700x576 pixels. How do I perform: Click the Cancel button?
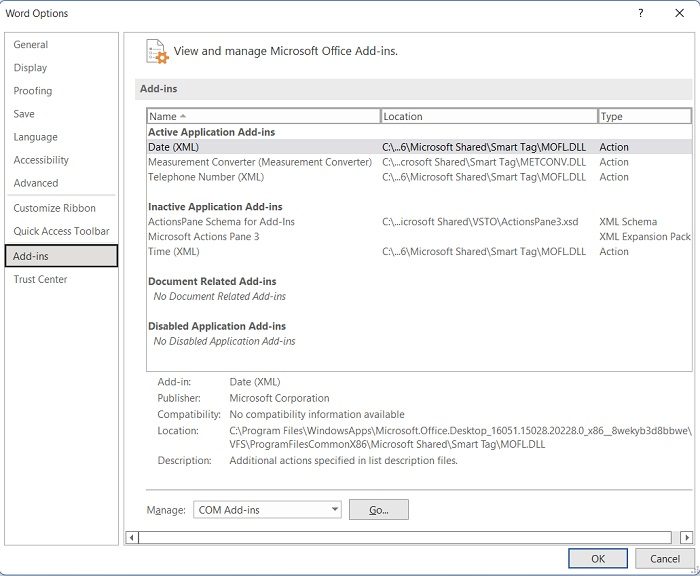click(x=665, y=559)
